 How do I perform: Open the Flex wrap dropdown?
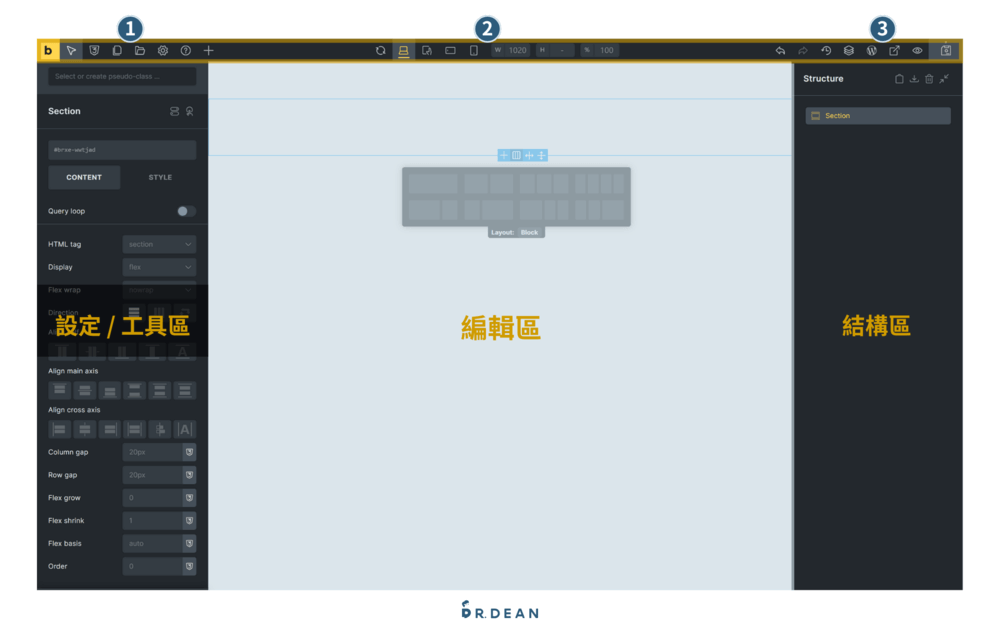click(x=159, y=289)
